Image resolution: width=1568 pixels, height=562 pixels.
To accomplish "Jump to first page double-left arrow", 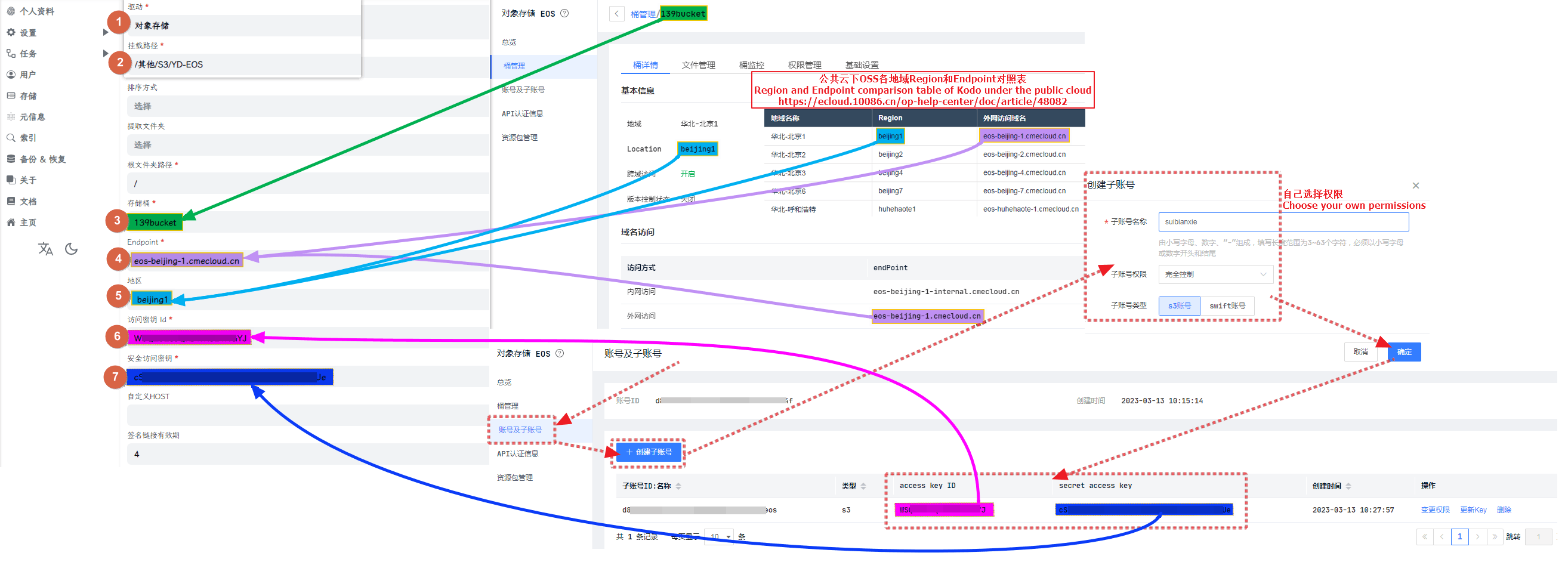I will pyautogui.click(x=1424, y=537).
